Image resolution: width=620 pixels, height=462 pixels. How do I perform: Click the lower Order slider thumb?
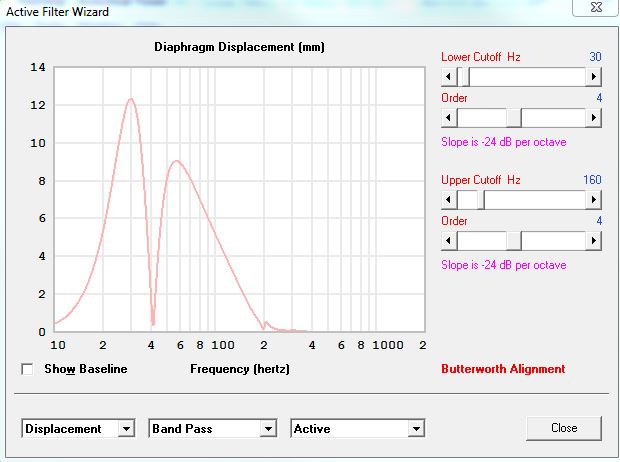click(514, 117)
